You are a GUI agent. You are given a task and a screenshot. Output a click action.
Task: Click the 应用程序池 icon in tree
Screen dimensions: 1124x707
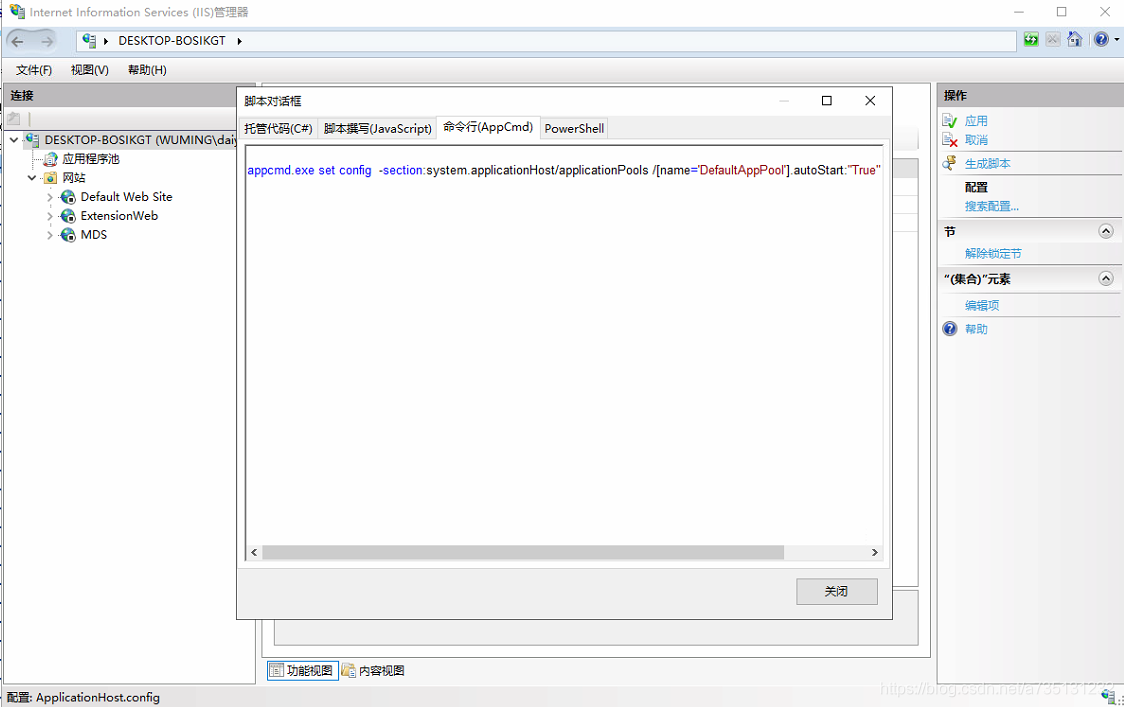[x=50, y=159]
